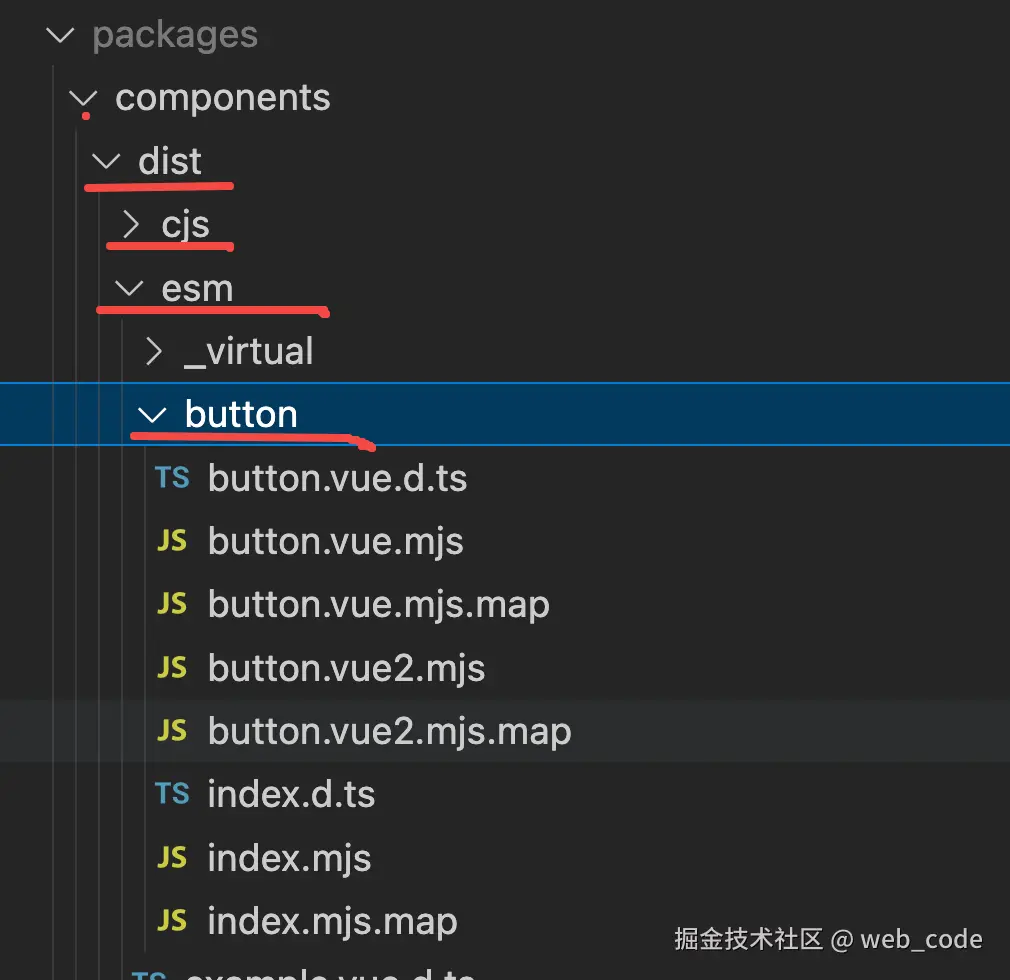Open the index.mjs file

click(289, 857)
